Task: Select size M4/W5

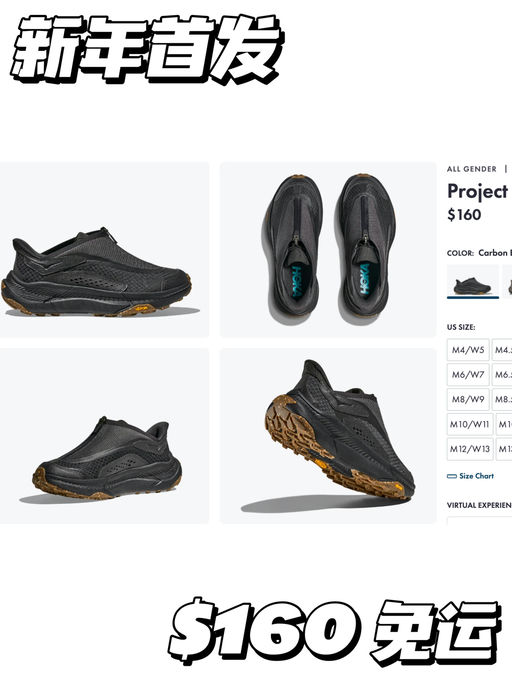Action: pos(468,350)
